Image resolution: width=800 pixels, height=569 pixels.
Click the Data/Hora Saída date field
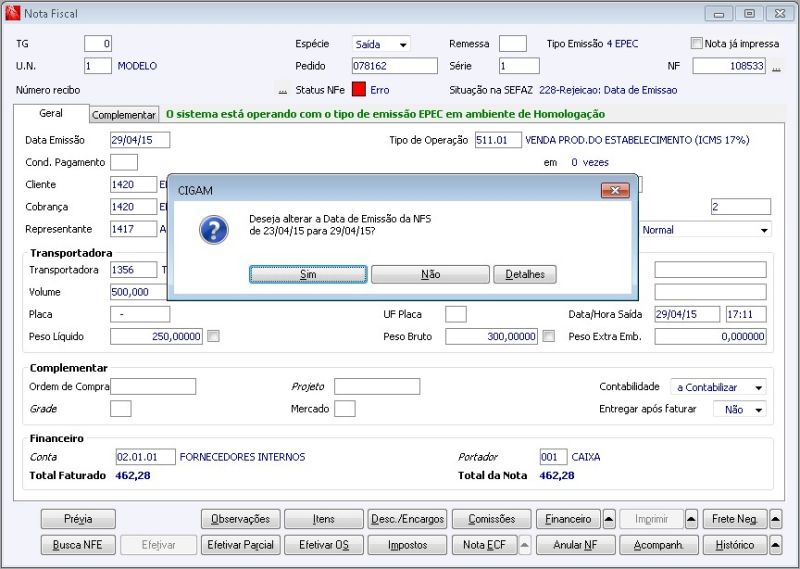coord(687,314)
